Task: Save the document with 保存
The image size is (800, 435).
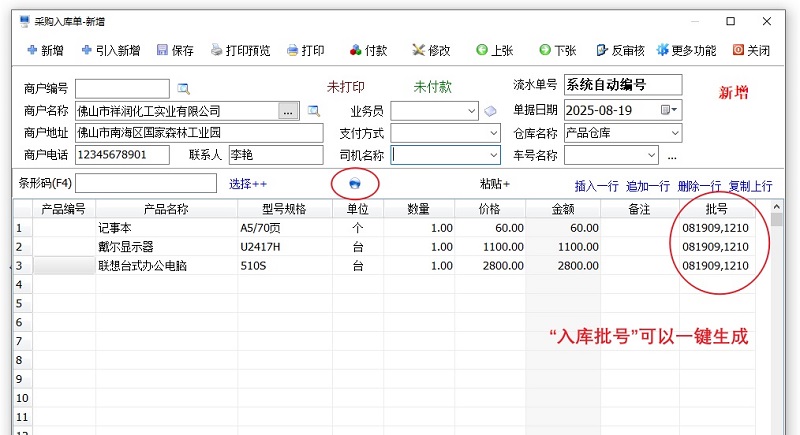Action: tap(174, 50)
